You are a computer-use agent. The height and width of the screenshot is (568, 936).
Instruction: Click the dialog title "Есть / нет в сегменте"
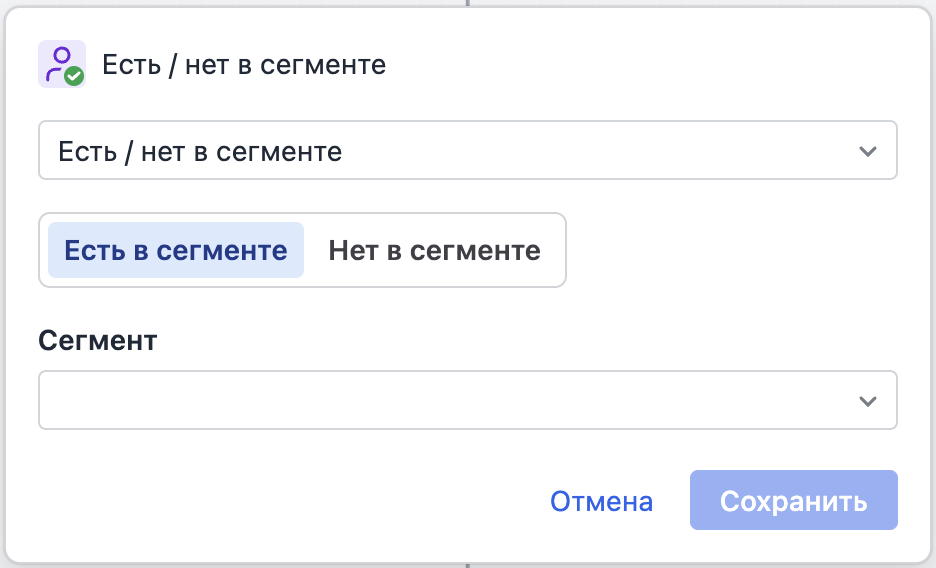pyautogui.click(x=244, y=65)
